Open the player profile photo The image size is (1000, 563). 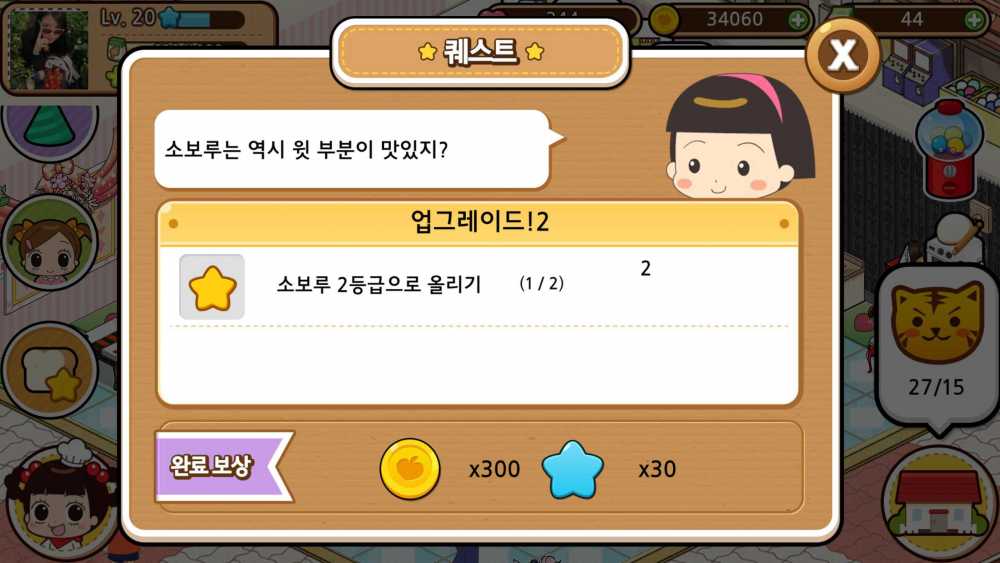(x=48, y=48)
